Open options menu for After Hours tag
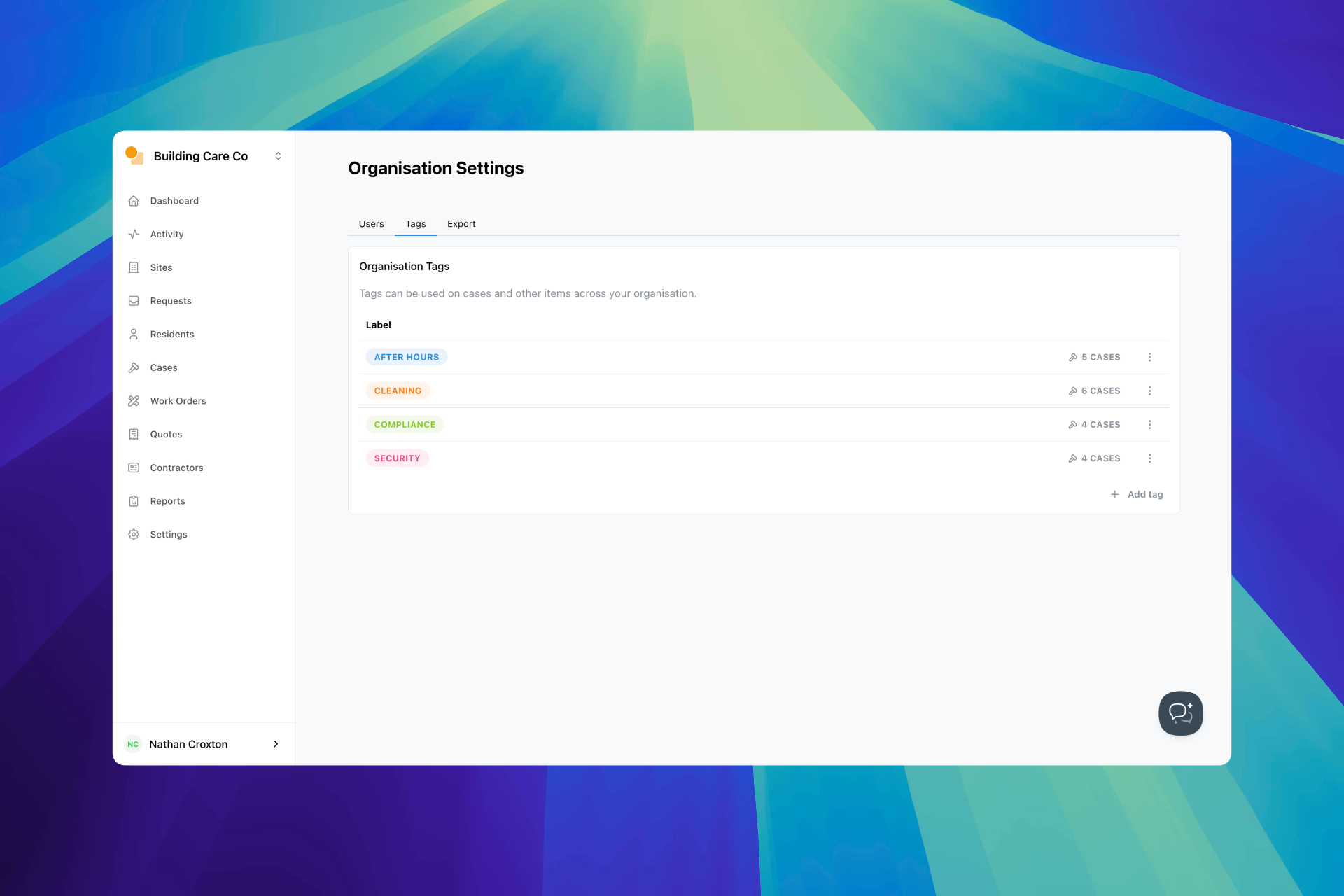Image resolution: width=1344 pixels, height=896 pixels. 1149,357
